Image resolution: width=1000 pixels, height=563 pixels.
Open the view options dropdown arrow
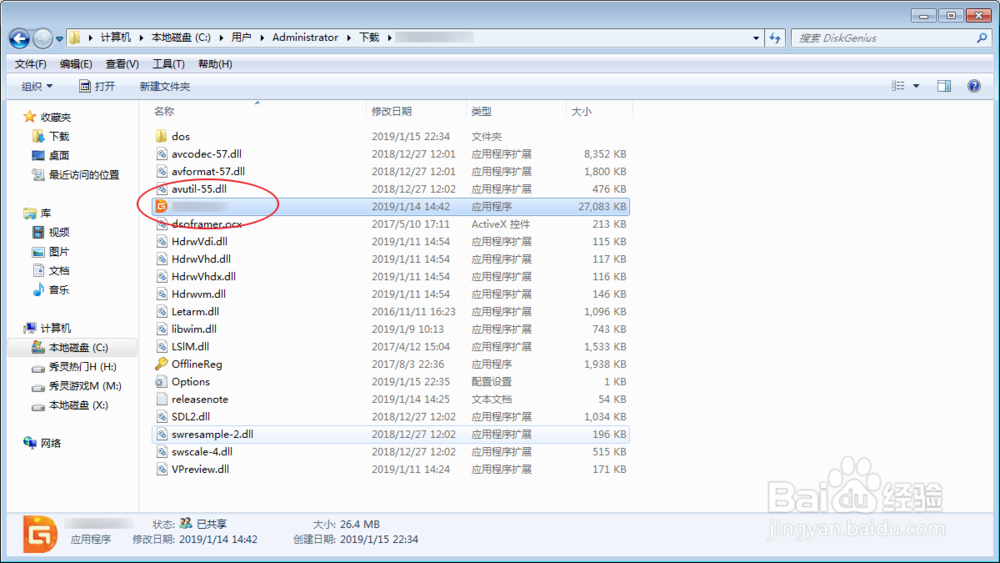click(916, 86)
